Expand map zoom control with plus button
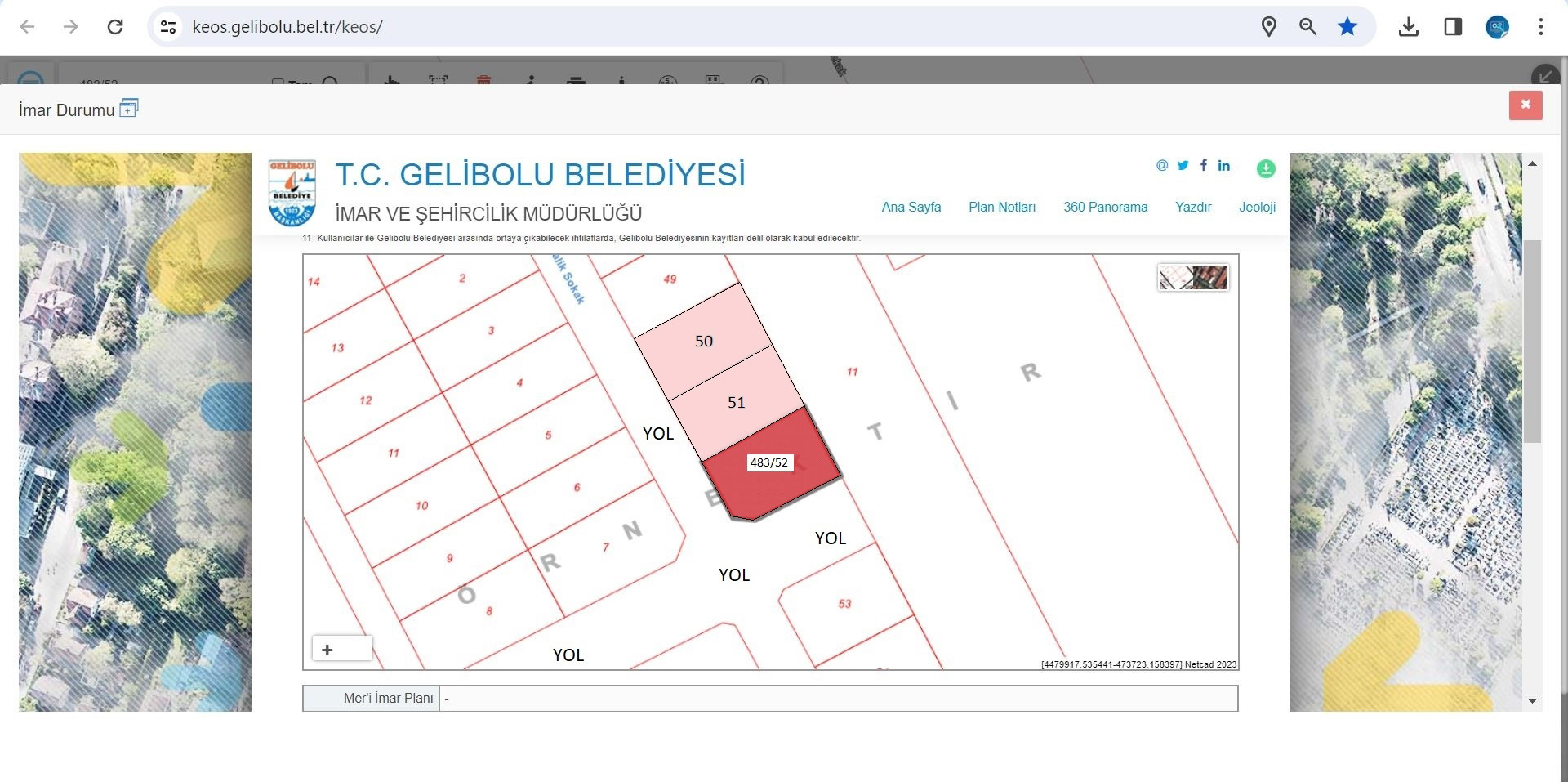1568x782 pixels. [x=327, y=650]
